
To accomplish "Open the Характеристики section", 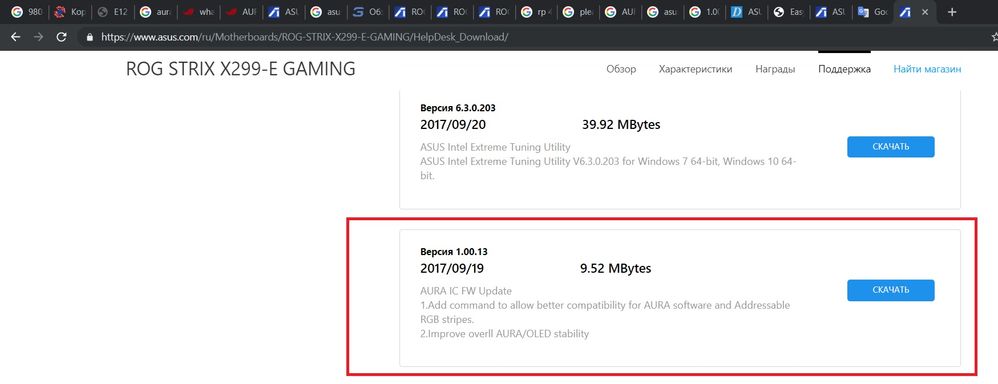I will [696, 69].
